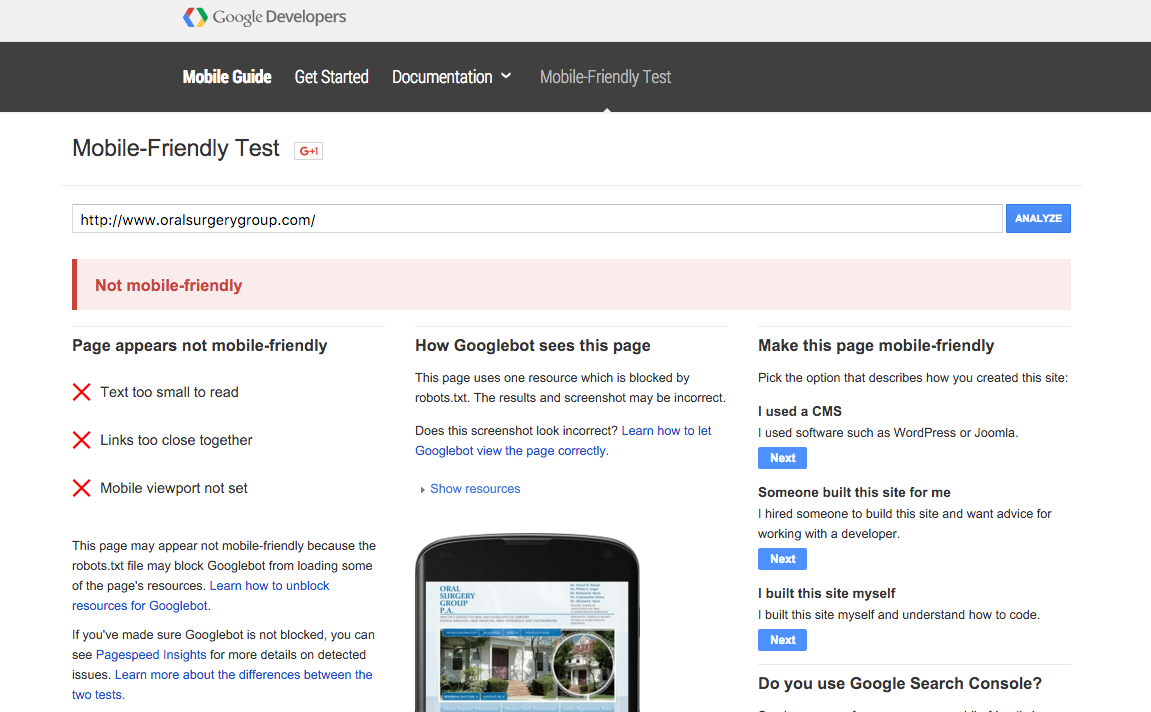Click the red X beside "Links too close together"
This screenshot has width=1151, height=712.
(81, 440)
